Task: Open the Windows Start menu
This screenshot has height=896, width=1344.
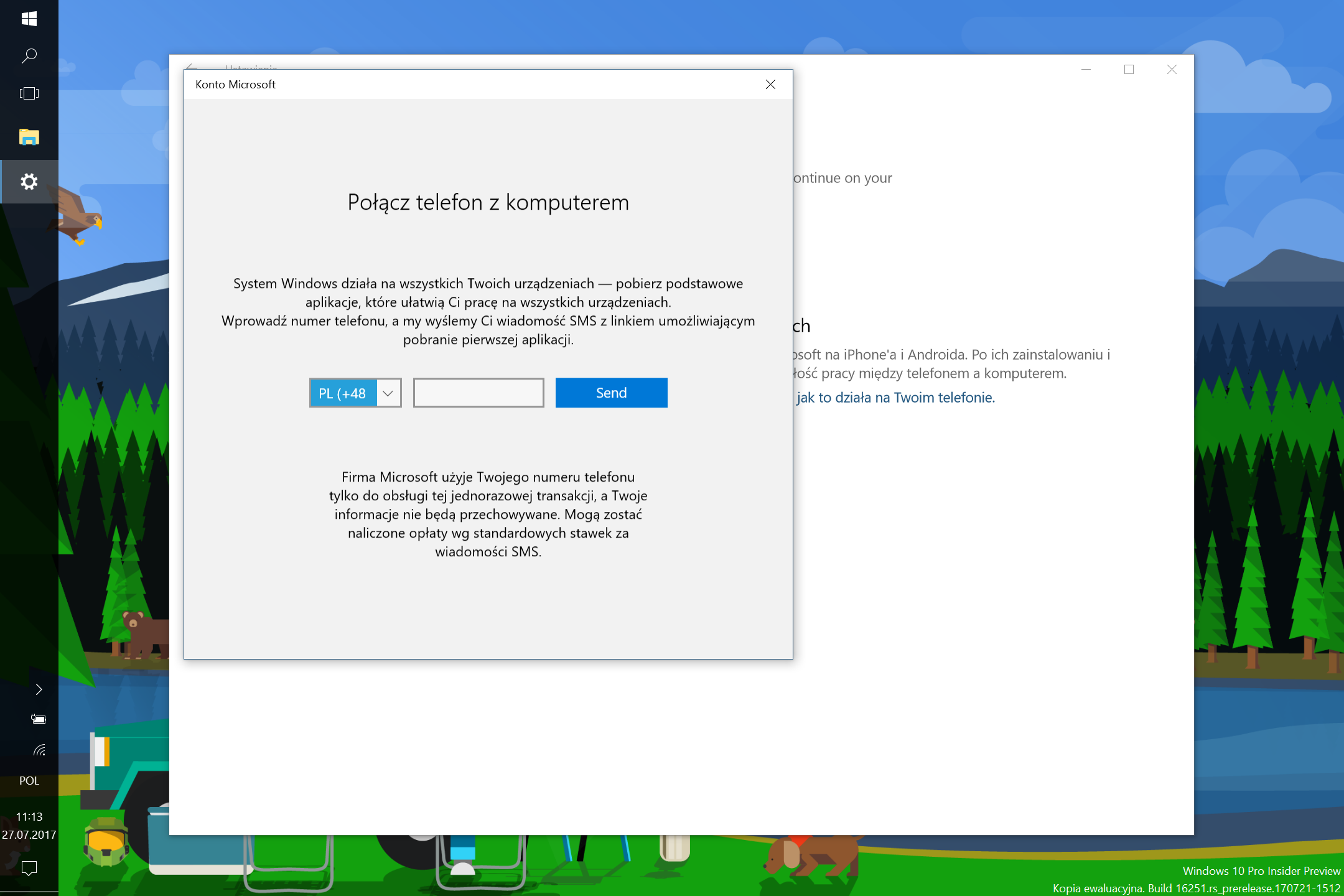Action: click(x=29, y=19)
